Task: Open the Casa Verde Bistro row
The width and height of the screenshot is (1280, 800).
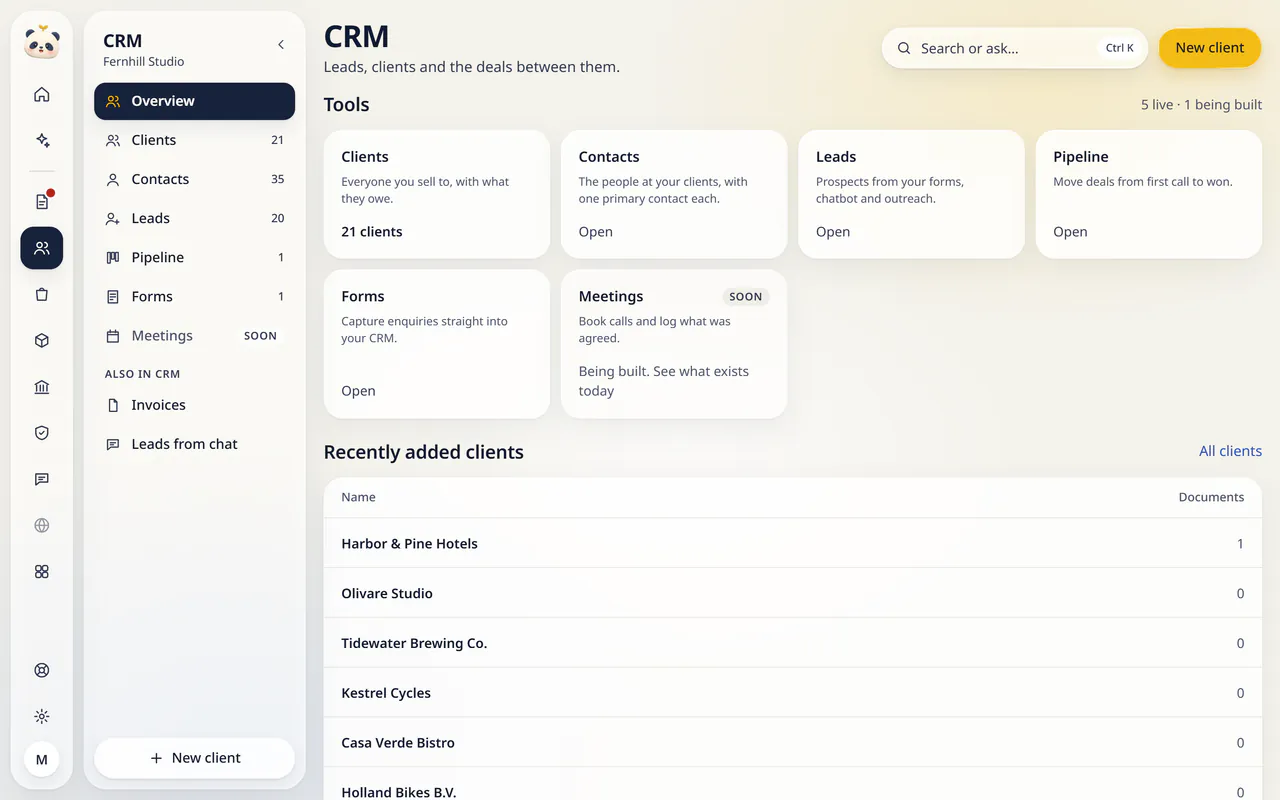Action: point(793,743)
